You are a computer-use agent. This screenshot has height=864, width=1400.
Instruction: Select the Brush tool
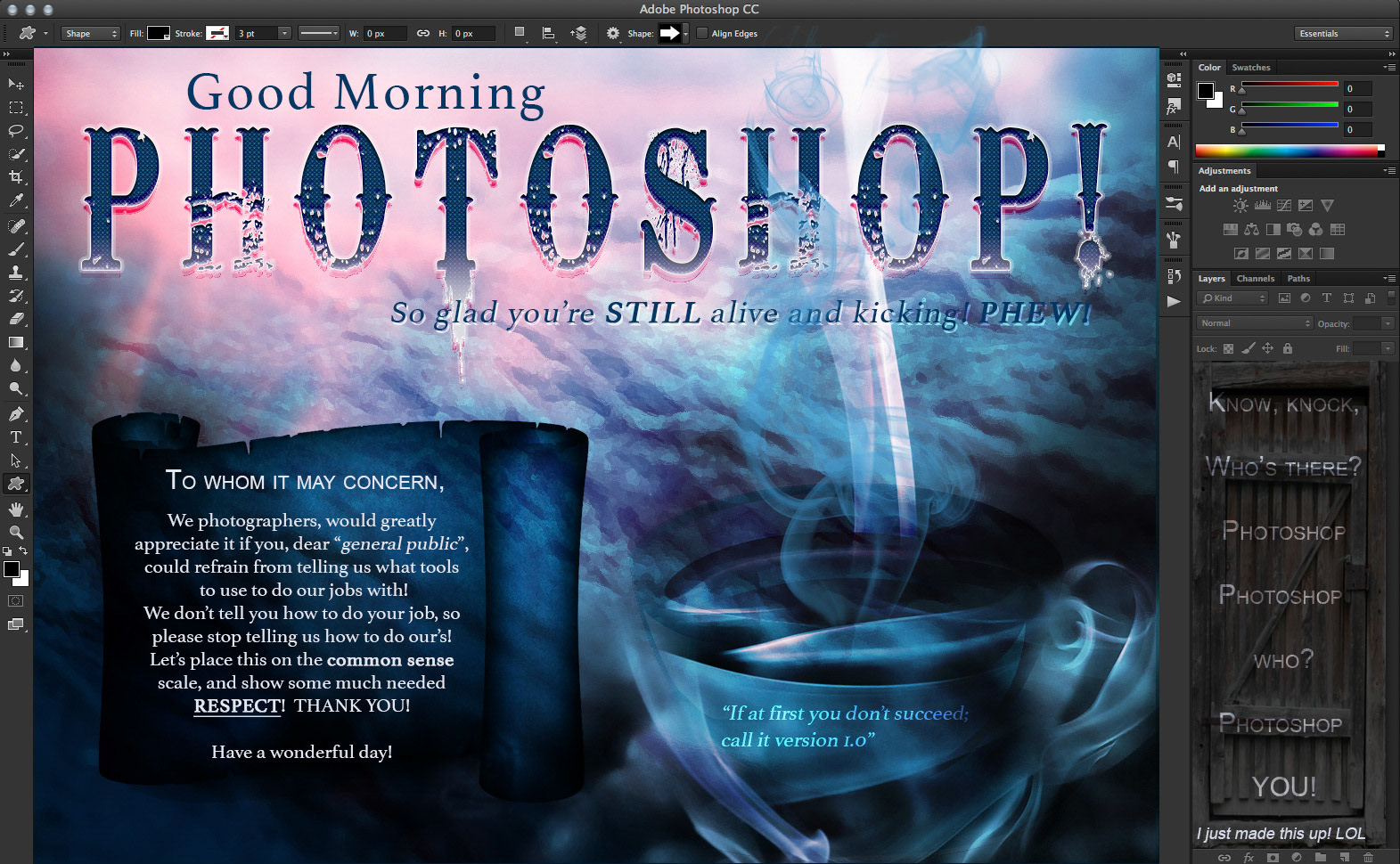(16, 249)
